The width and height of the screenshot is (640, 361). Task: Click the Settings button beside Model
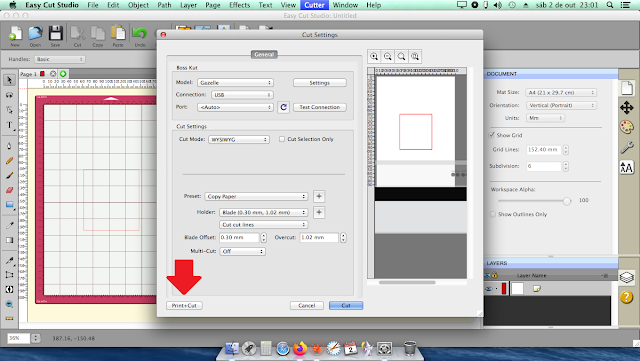pos(320,82)
